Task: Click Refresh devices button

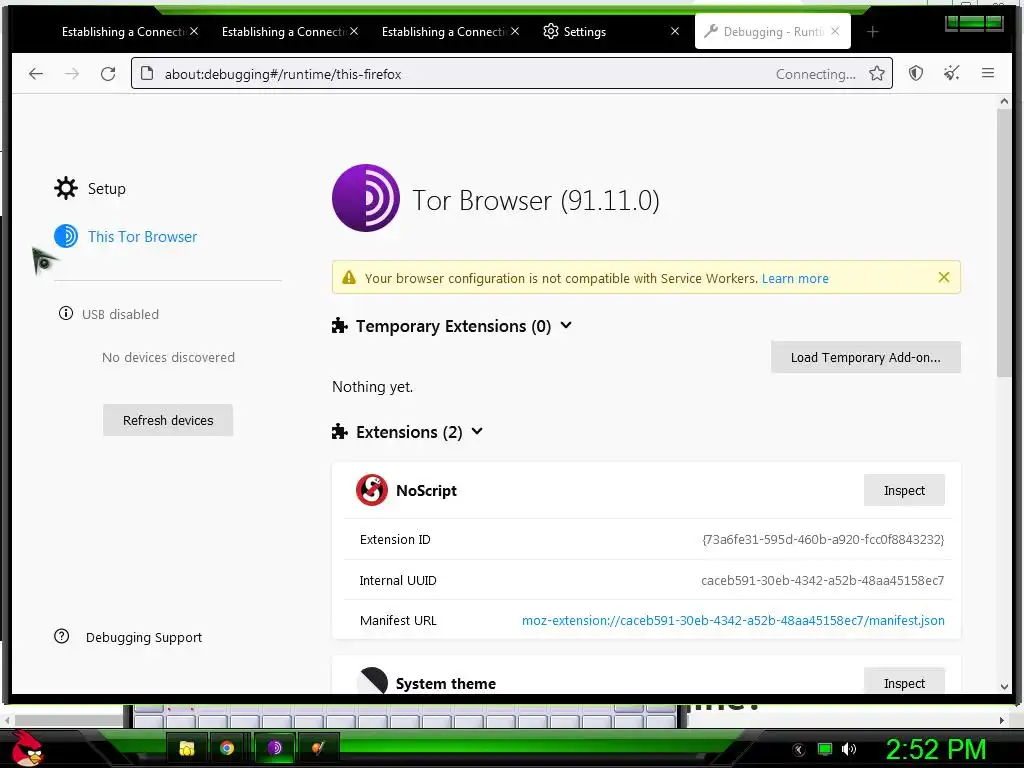Action: coord(168,420)
